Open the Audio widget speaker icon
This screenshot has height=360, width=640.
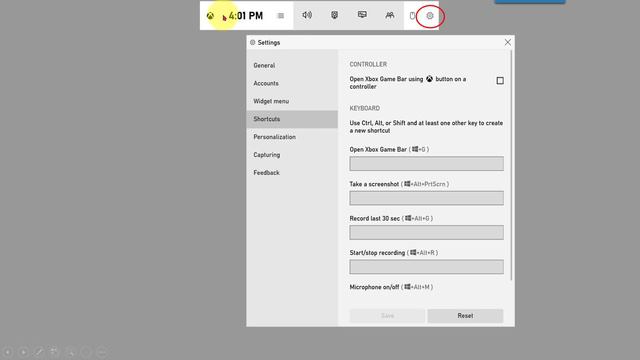307,15
